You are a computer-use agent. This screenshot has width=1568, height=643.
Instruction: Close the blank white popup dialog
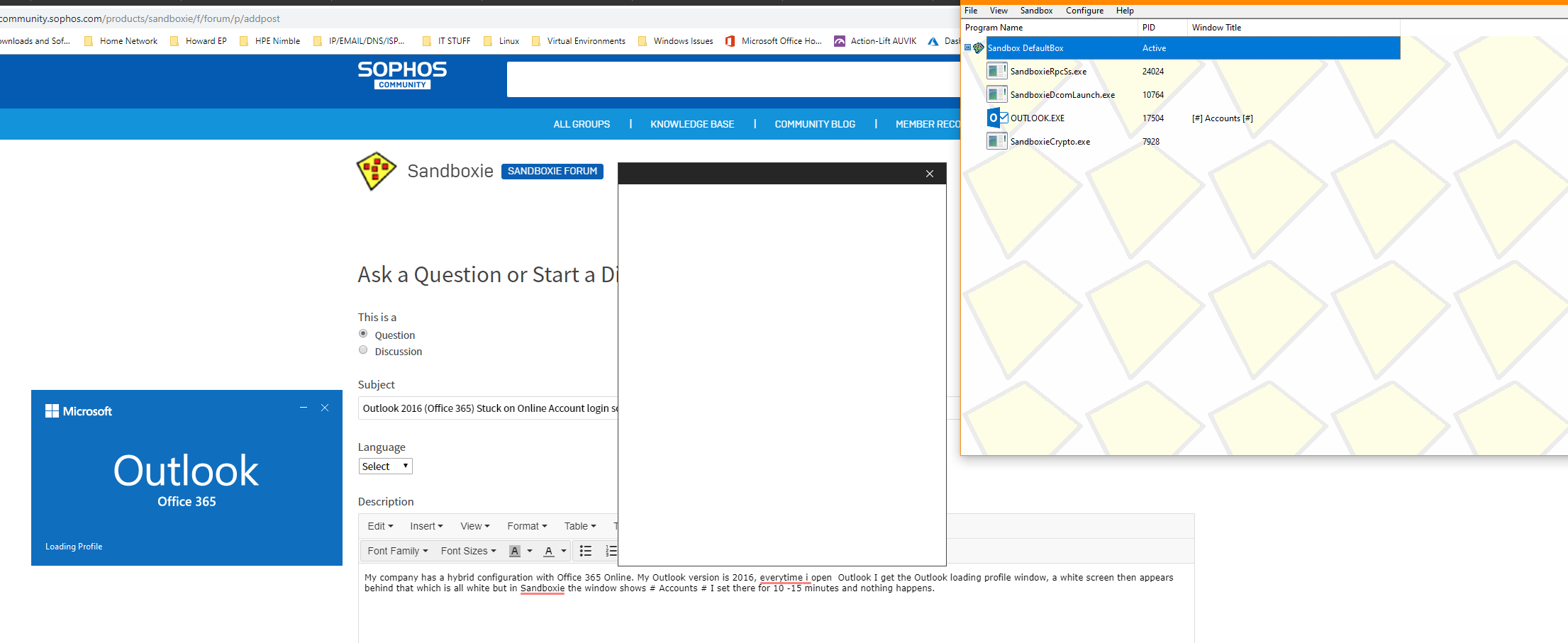coord(930,174)
